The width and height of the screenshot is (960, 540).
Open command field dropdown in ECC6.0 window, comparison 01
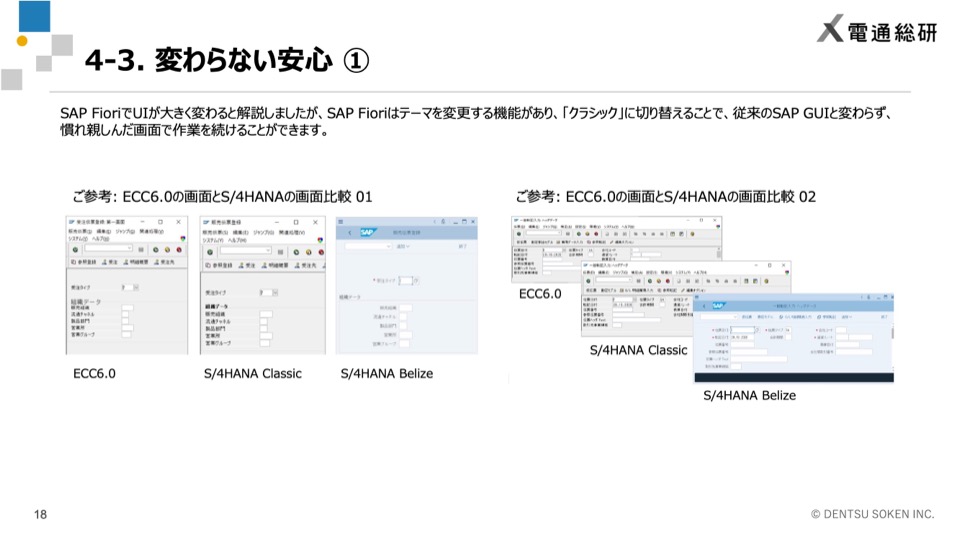(x=129, y=249)
